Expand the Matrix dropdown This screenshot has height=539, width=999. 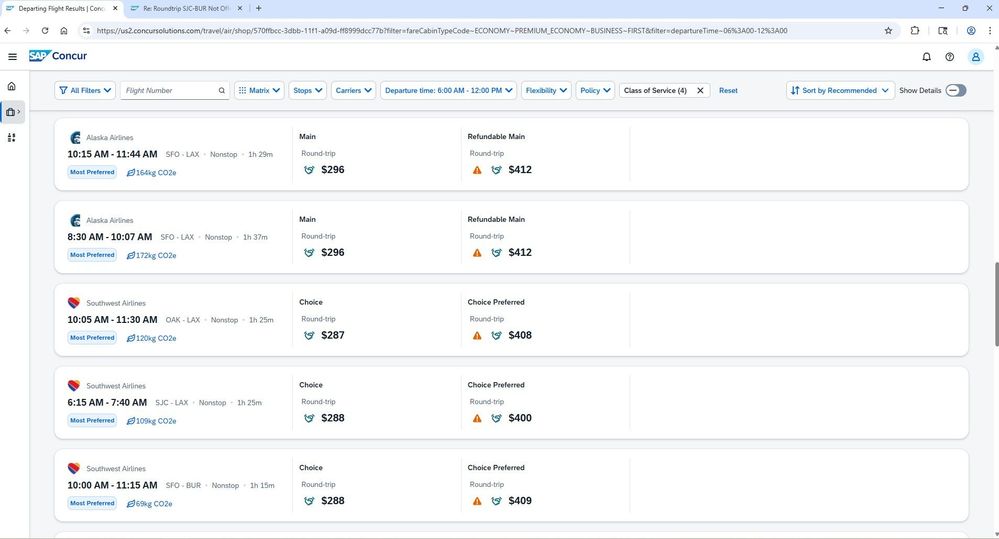point(259,90)
